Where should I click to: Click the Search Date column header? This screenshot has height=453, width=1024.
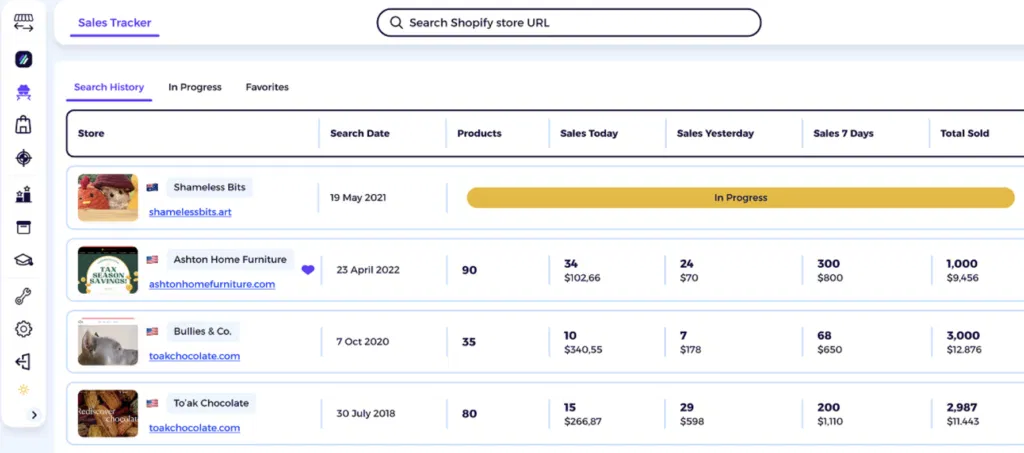point(360,133)
